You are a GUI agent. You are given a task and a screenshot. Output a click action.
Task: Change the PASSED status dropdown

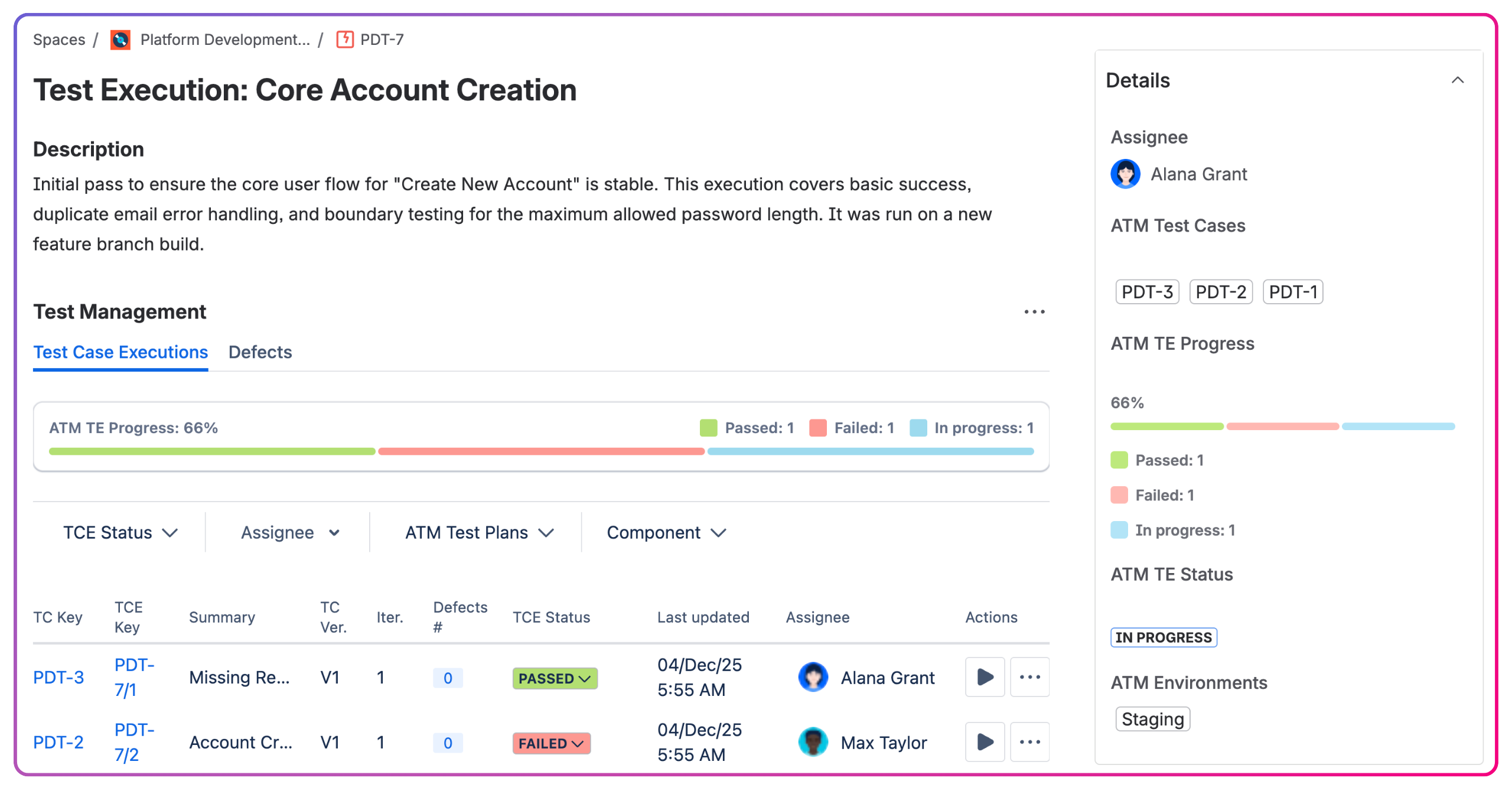tap(555, 678)
